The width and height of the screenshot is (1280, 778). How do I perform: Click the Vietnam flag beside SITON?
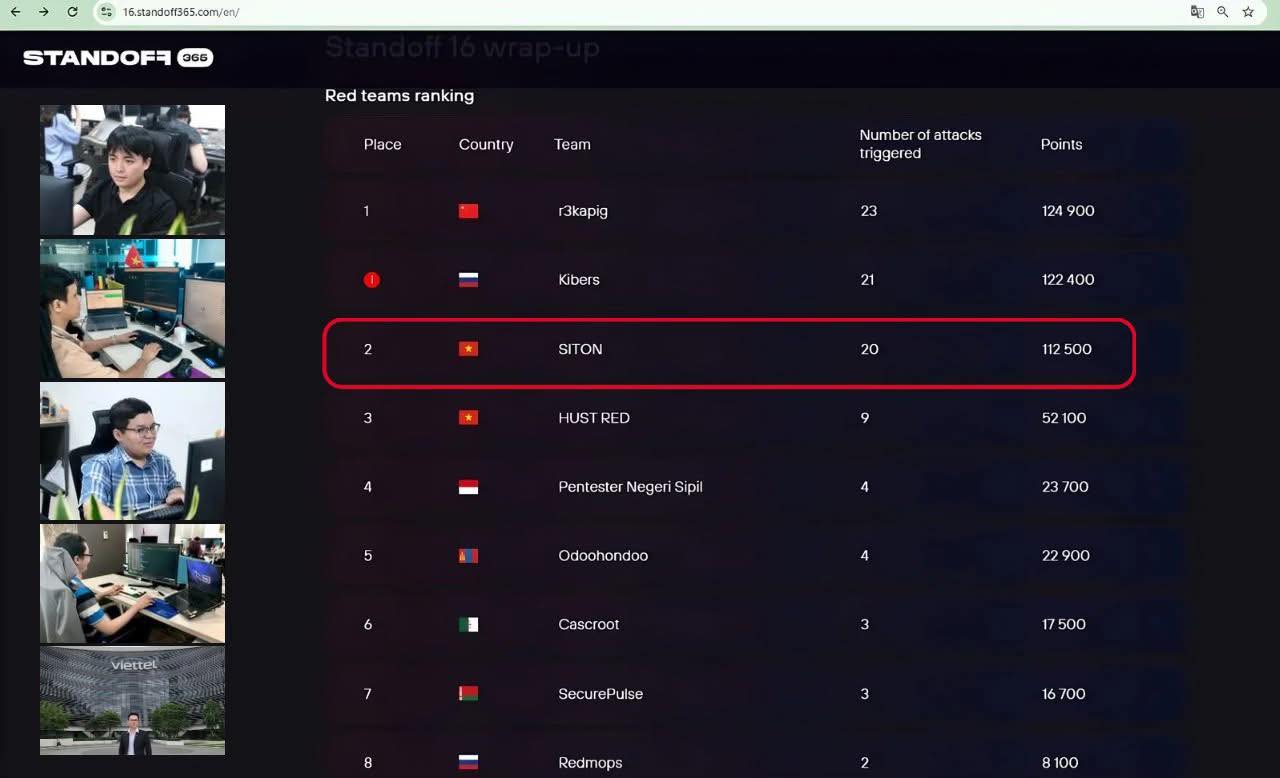[x=468, y=349]
